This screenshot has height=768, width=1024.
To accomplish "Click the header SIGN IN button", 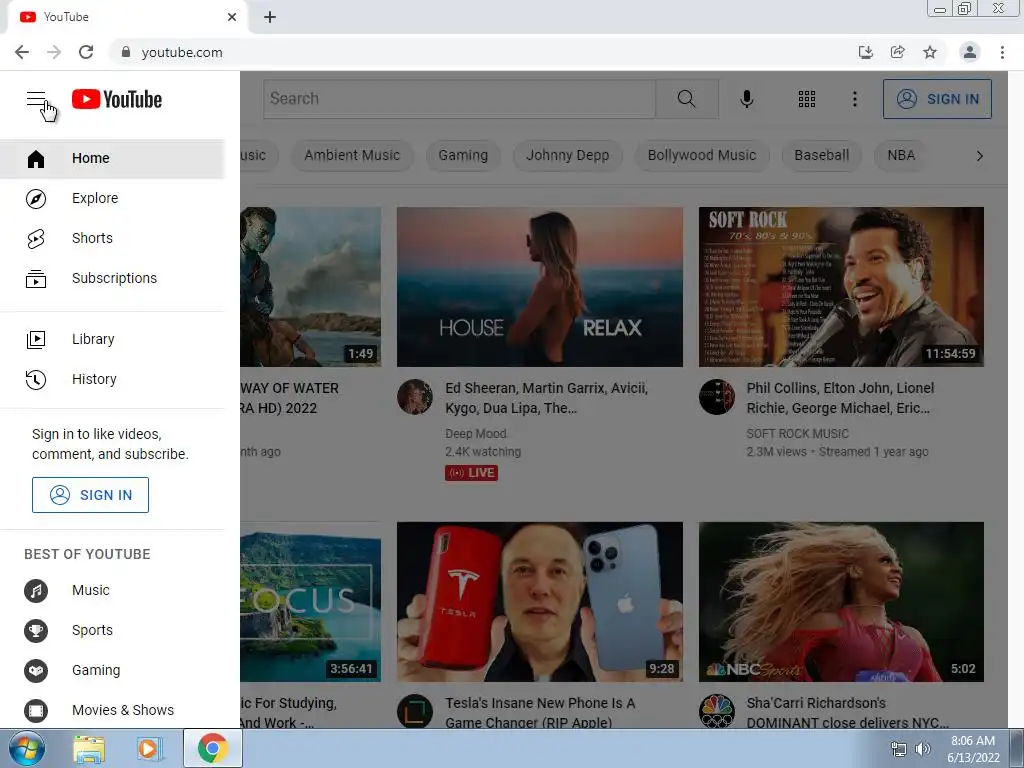I will (x=937, y=99).
